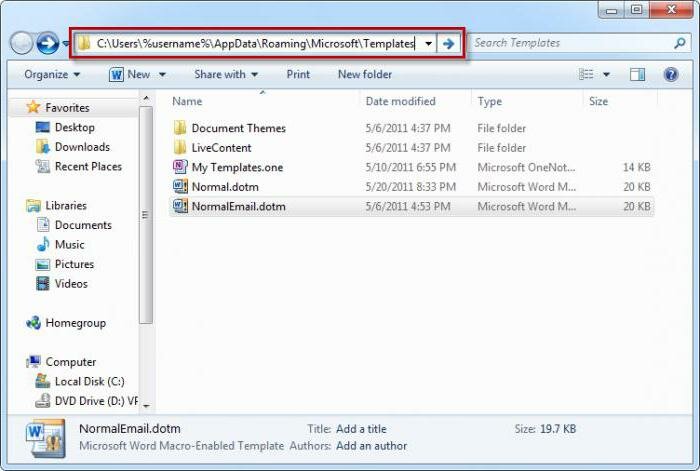Click the Go To arrow button
This screenshot has height=471, width=700.
pyautogui.click(x=448, y=44)
